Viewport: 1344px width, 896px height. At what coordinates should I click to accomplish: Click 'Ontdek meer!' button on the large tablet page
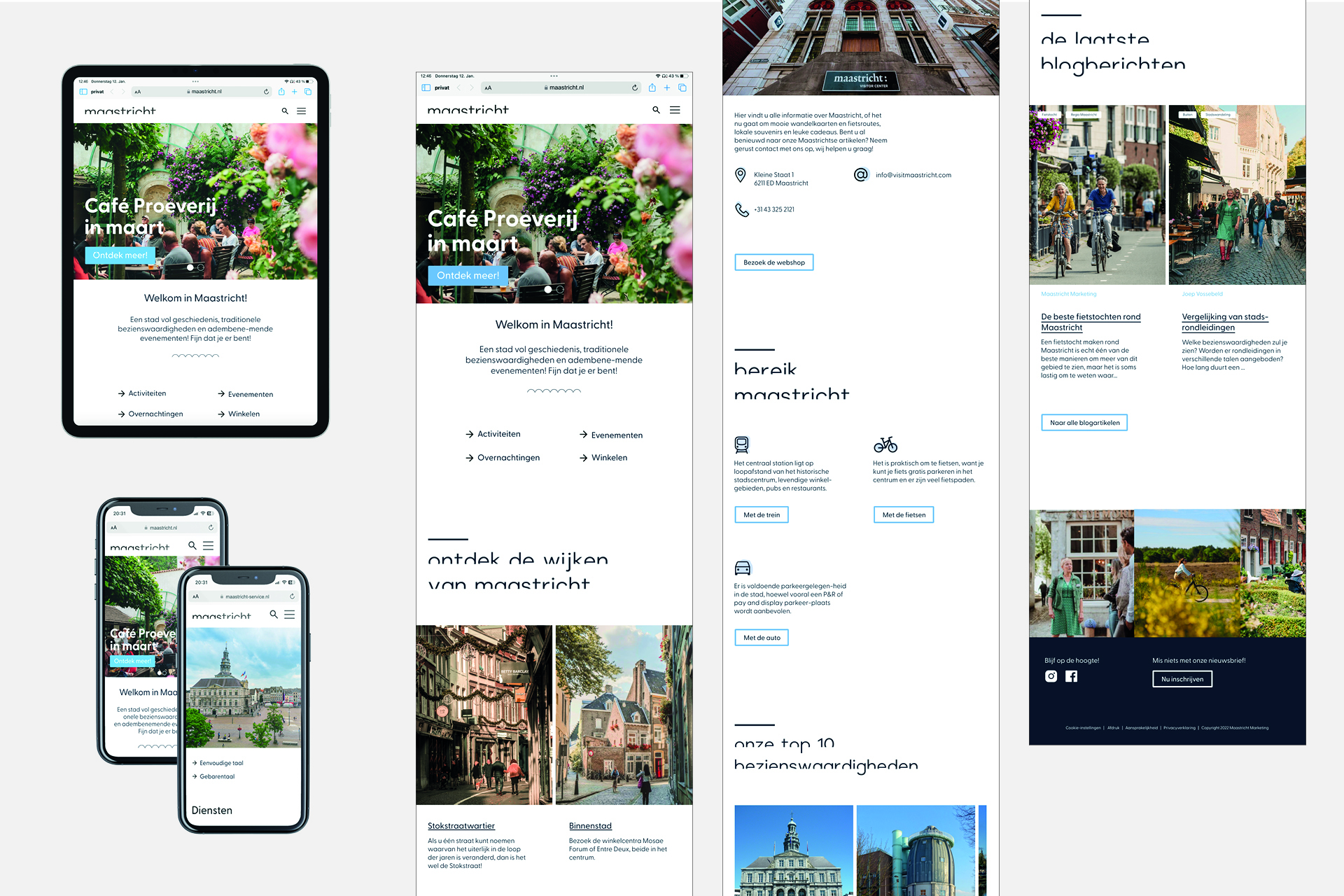tap(468, 275)
